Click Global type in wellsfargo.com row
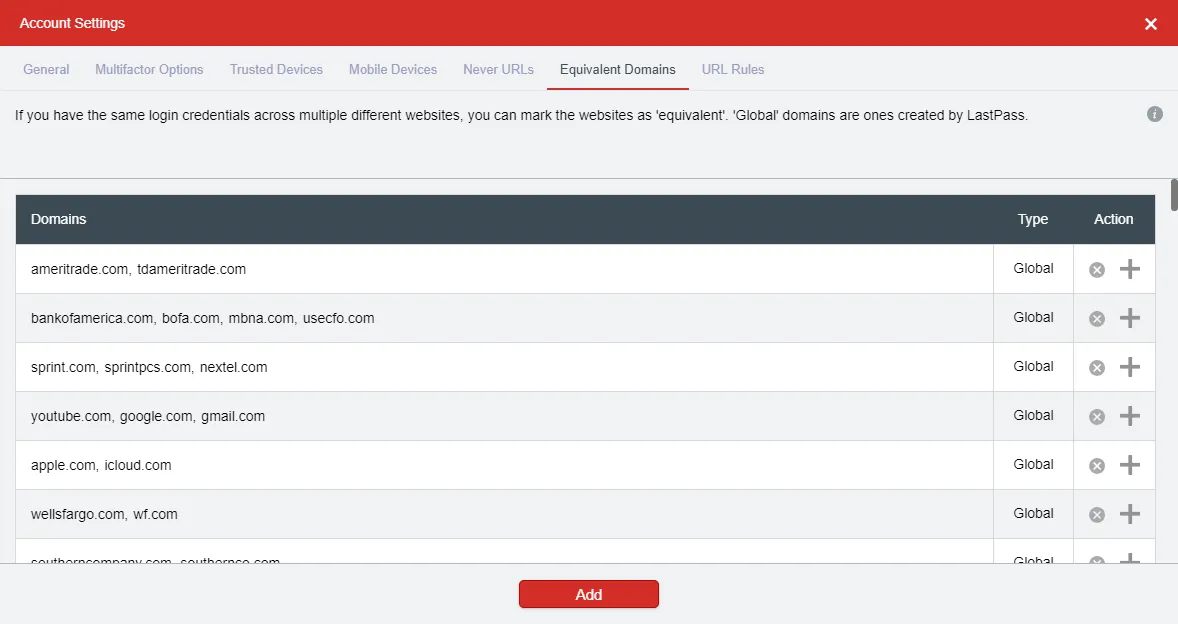Viewport: 1178px width, 624px height. pyautogui.click(x=1033, y=513)
